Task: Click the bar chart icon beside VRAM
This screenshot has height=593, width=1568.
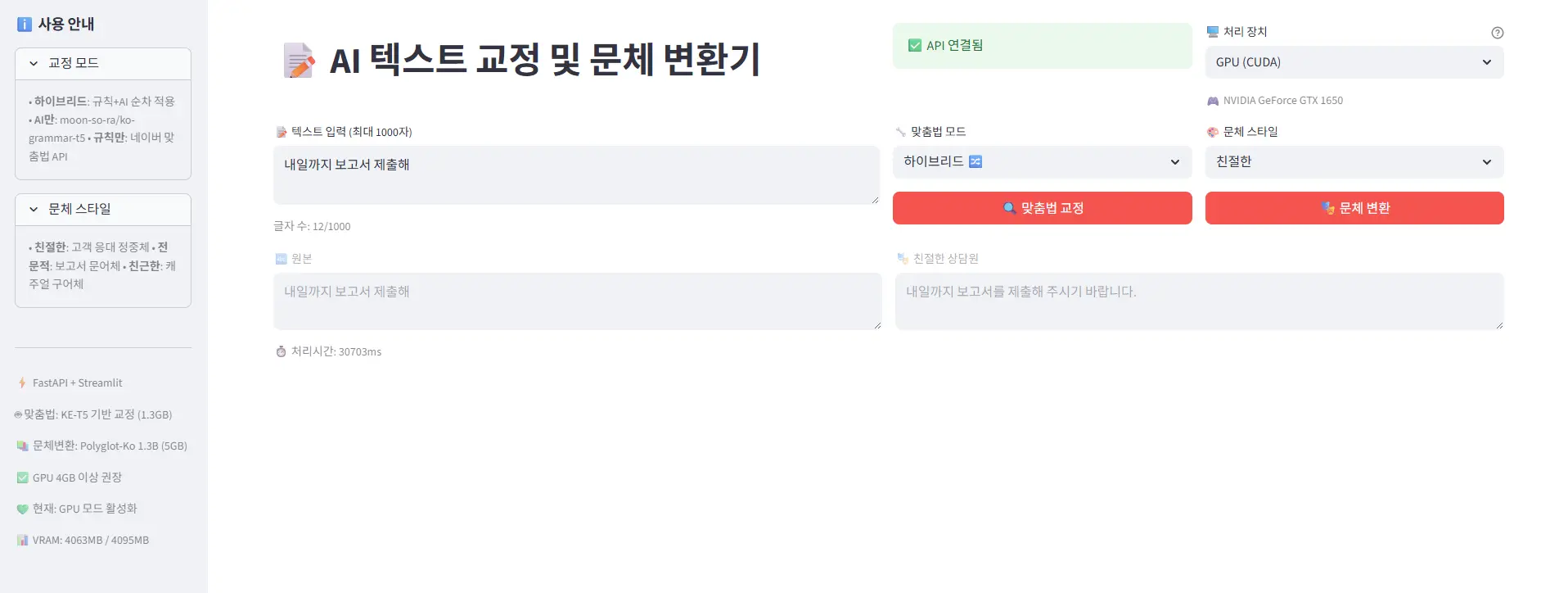Action: [x=22, y=541]
